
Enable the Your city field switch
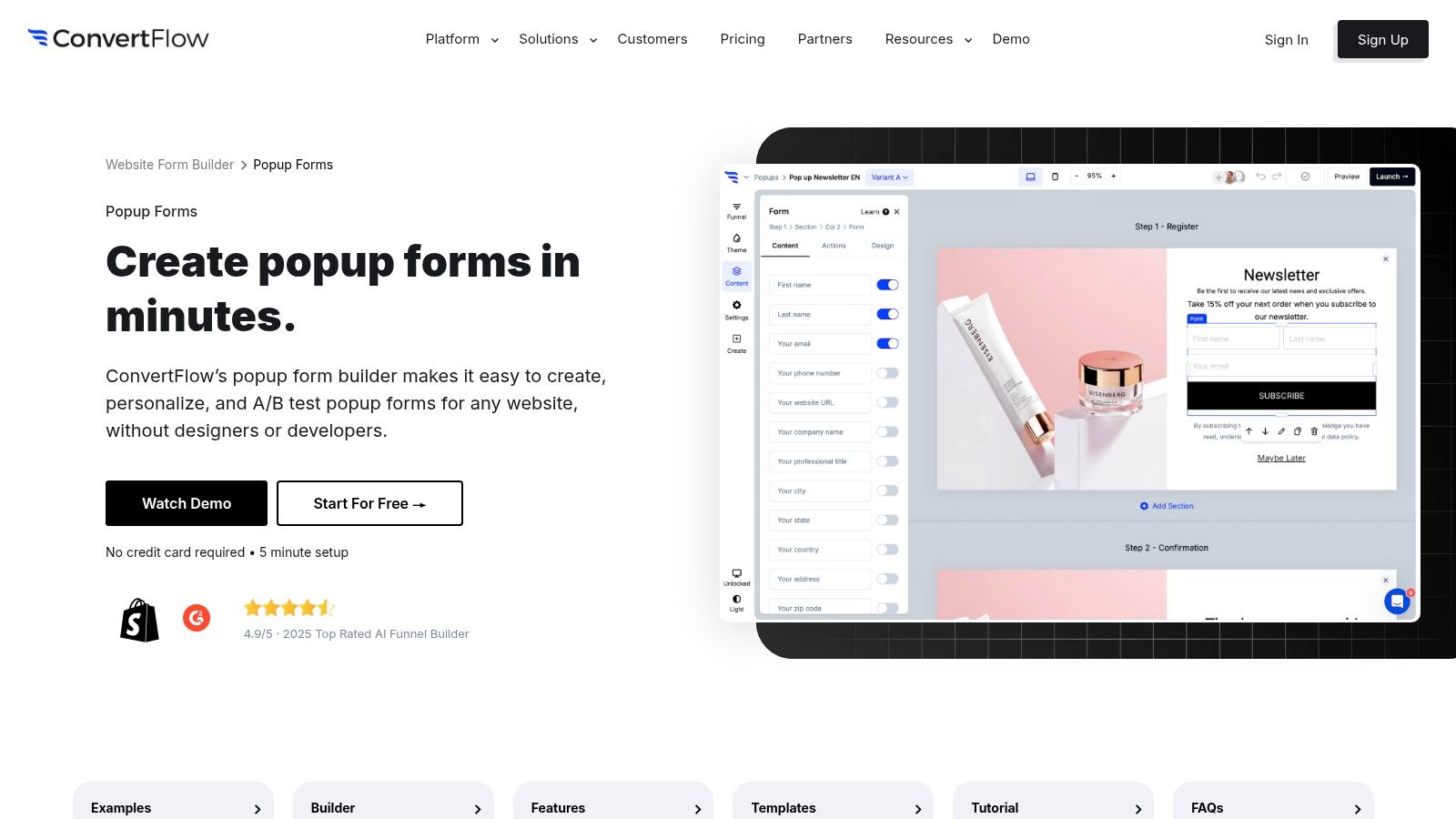click(887, 490)
